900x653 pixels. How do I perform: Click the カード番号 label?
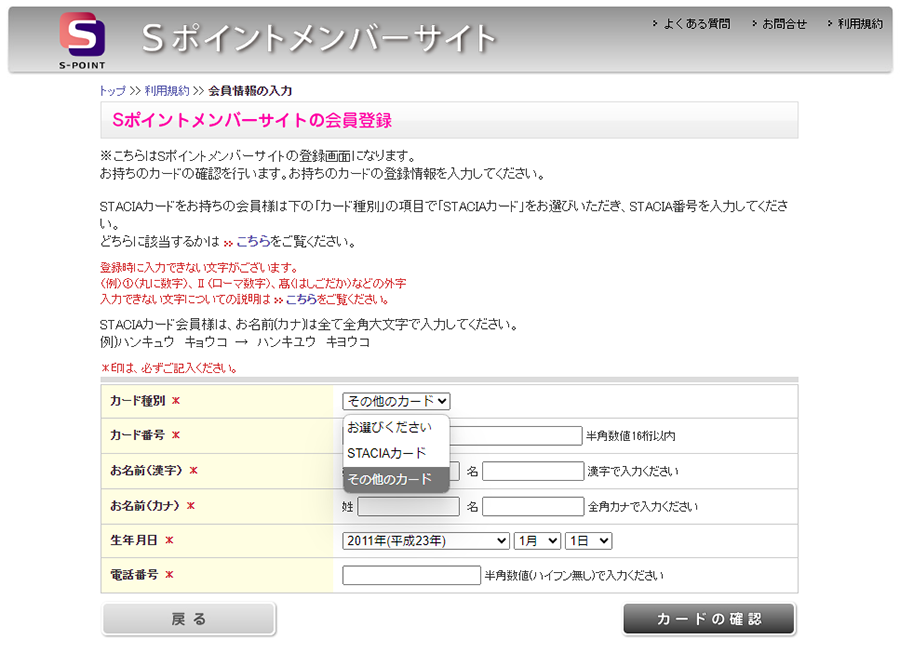click(x=138, y=435)
